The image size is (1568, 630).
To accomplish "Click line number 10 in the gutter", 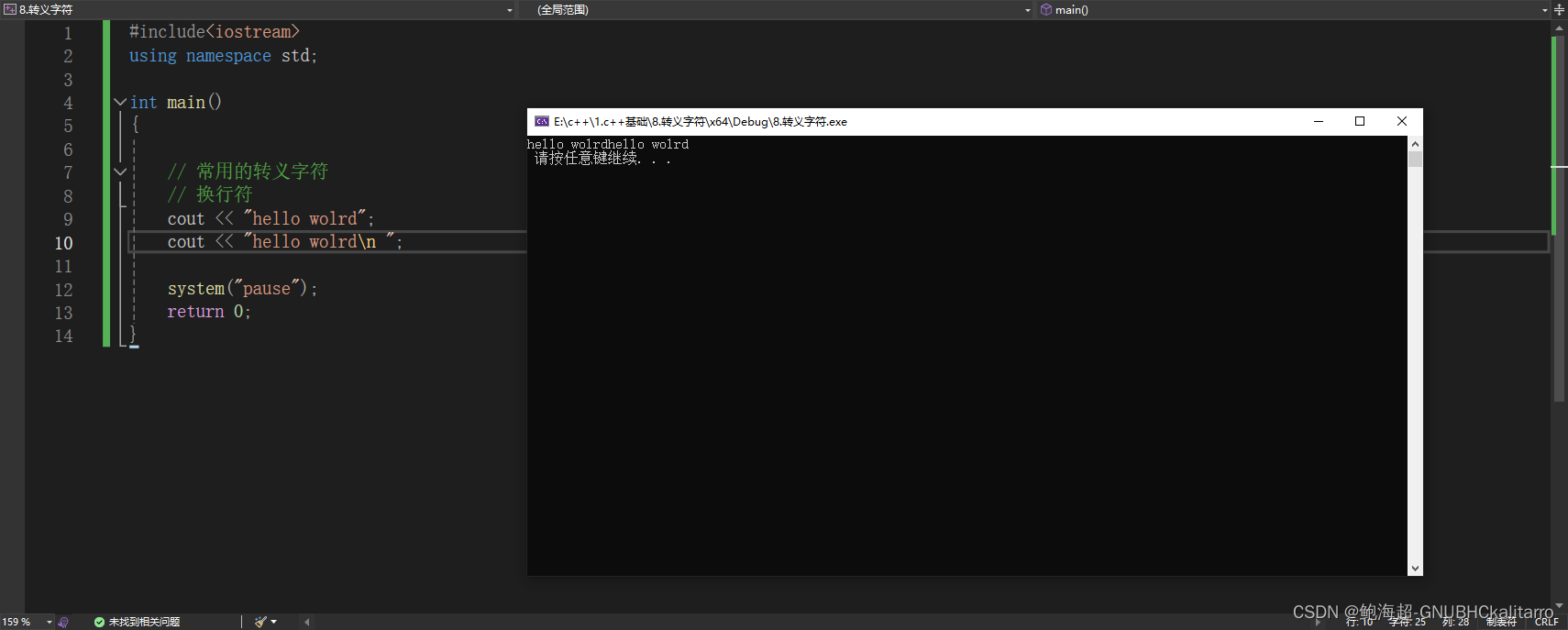I will pyautogui.click(x=63, y=243).
